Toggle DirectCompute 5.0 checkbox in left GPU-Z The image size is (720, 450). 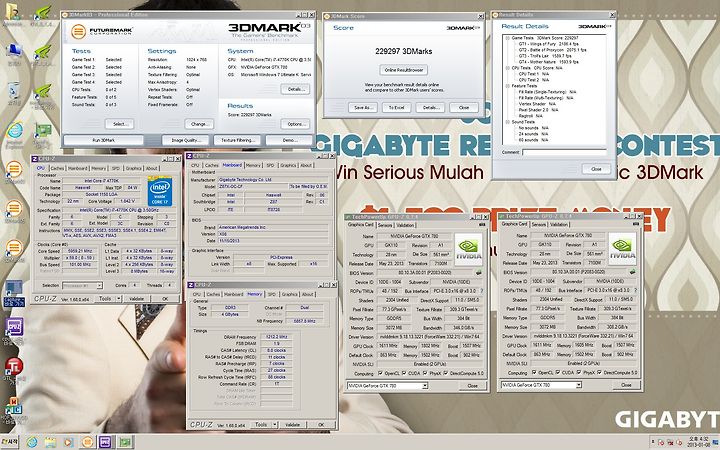click(x=445, y=373)
